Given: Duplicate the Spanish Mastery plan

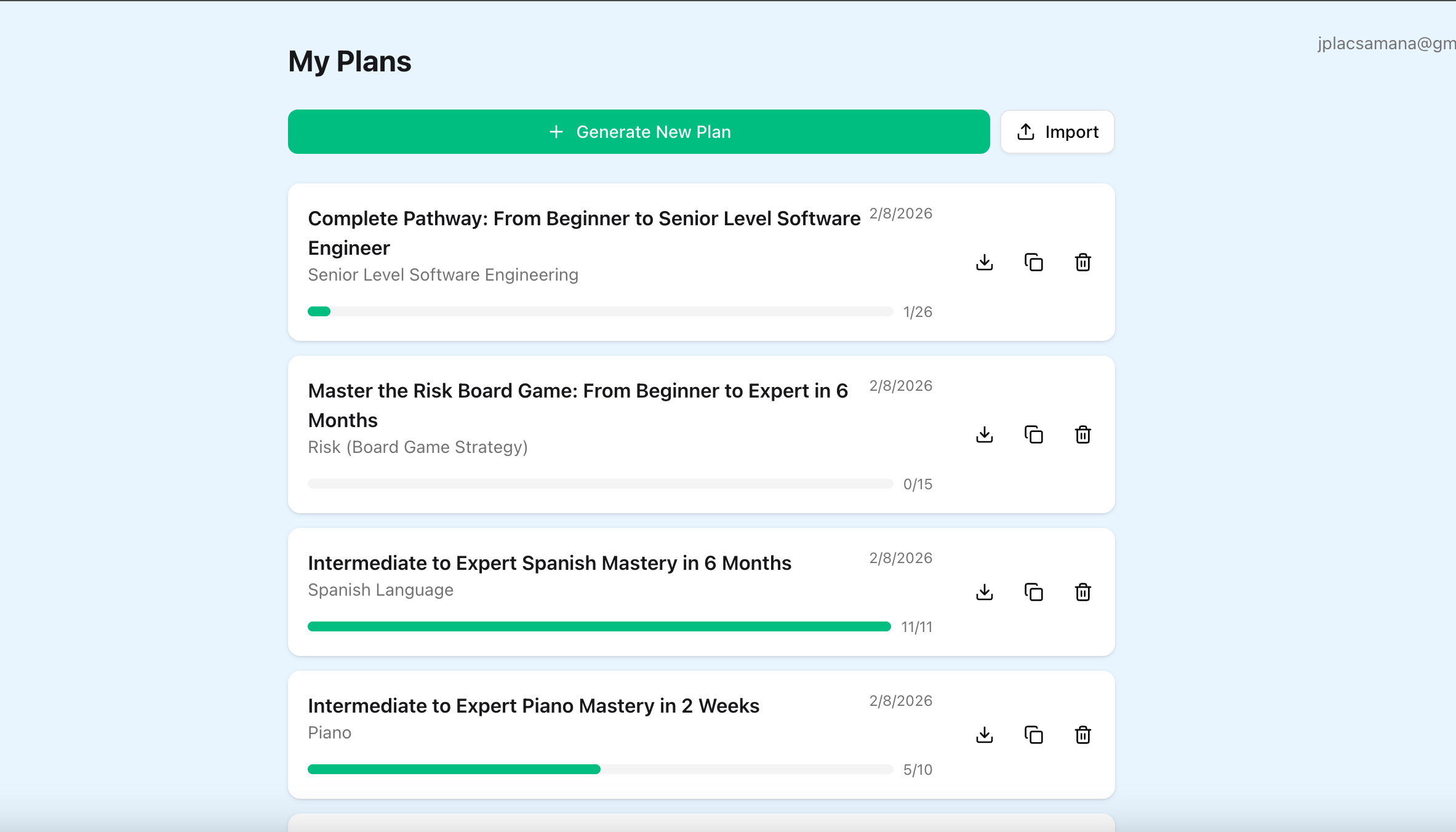Looking at the screenshot, I should [x=1034, y=592].
